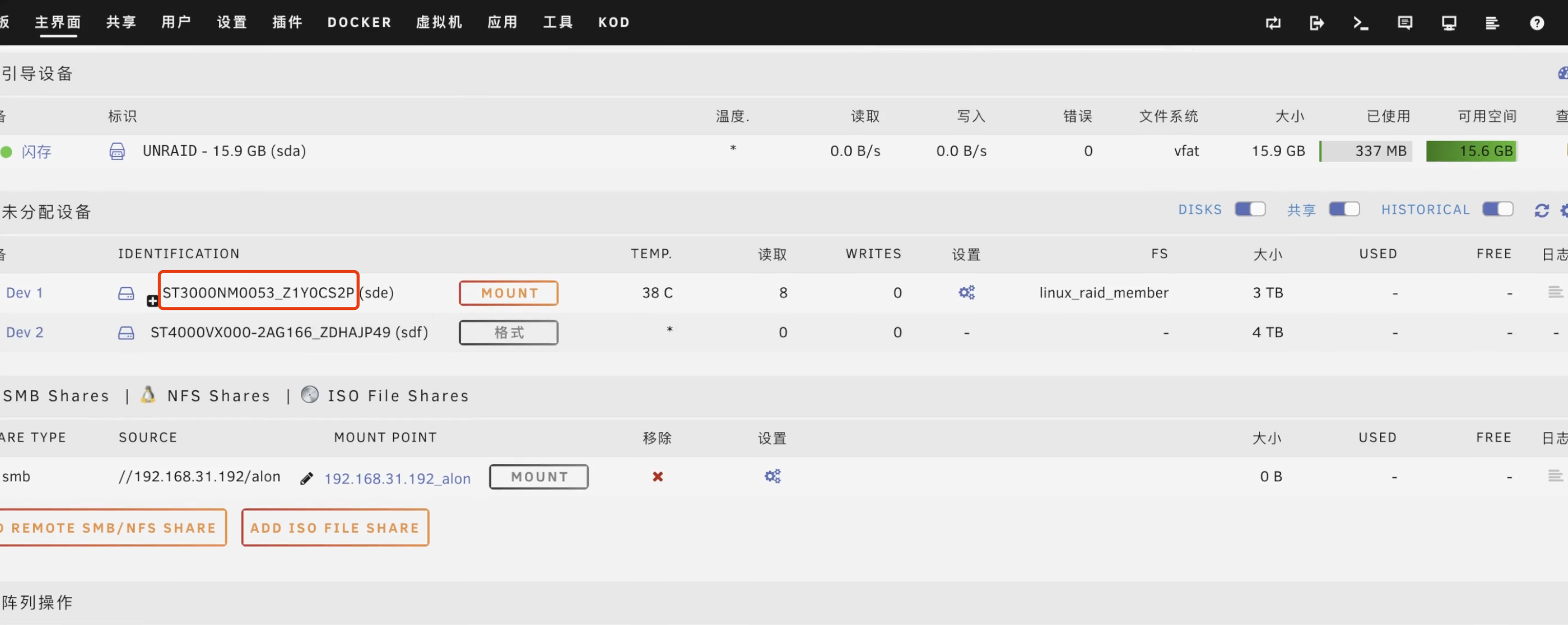Format Dev 2 with the 格式 button

click(508, 332)
